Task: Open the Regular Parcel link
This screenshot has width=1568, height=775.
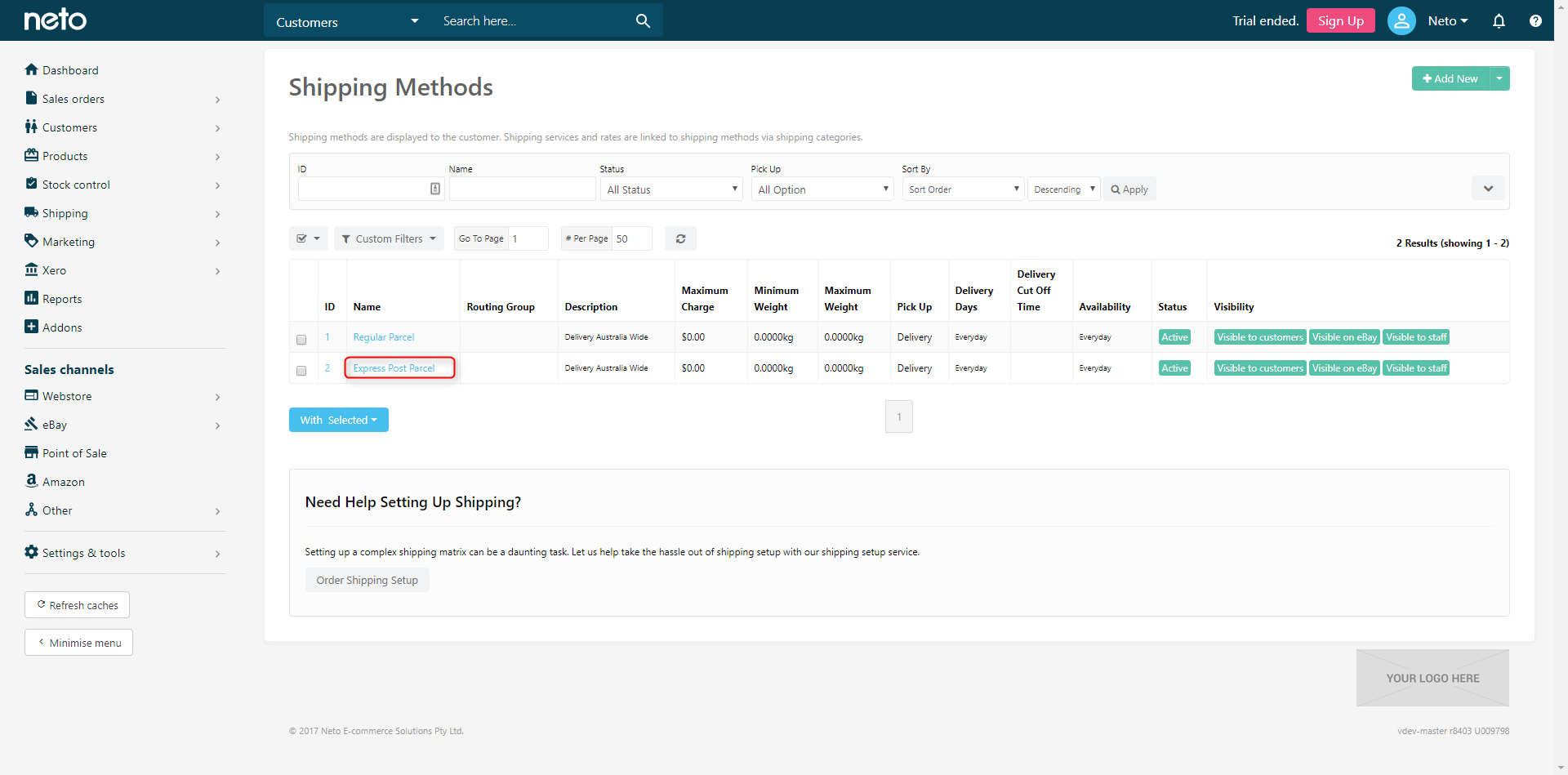Action: (384, 337)
